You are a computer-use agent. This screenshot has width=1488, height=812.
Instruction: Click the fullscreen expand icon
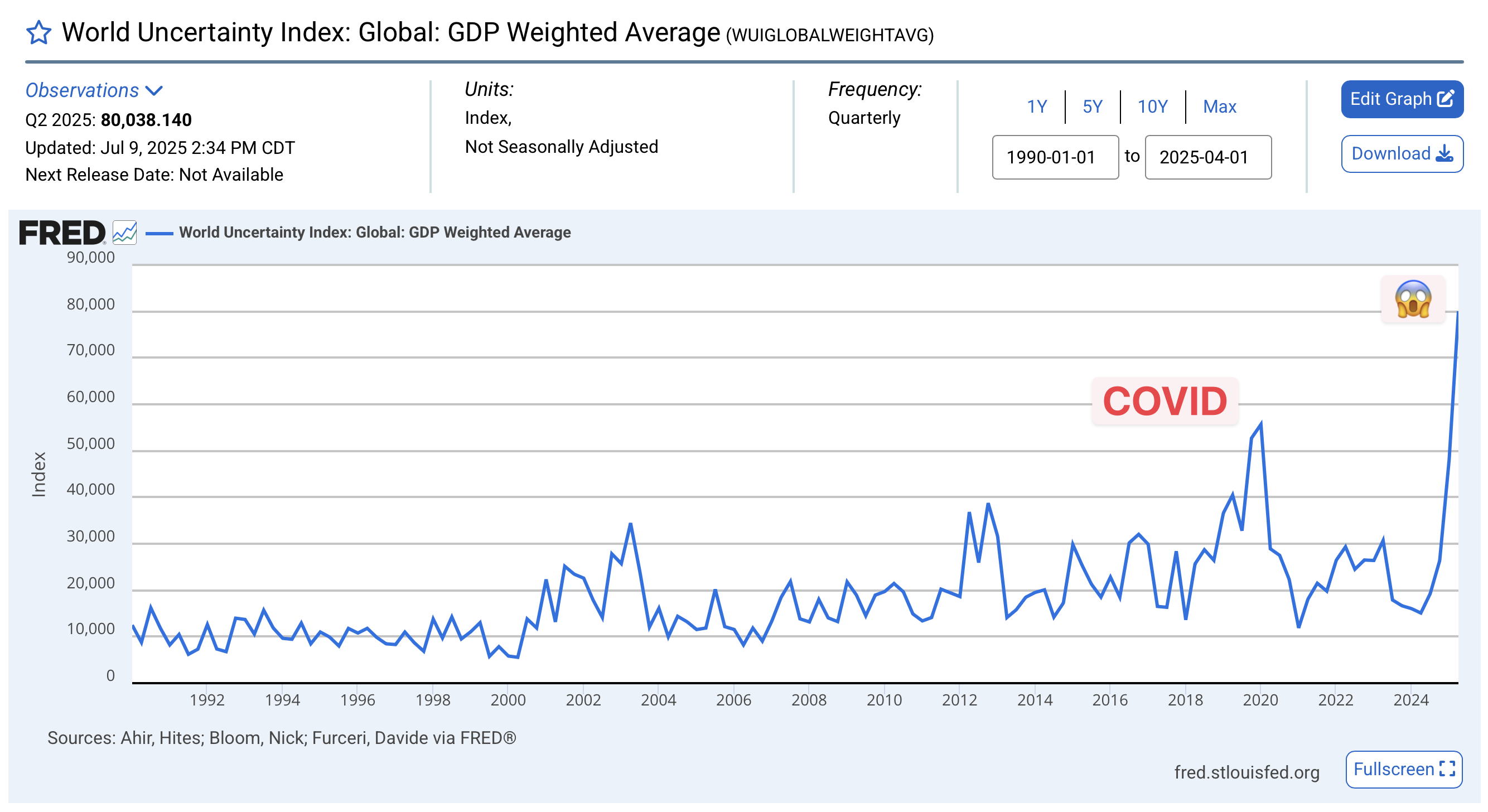(x=1447, y=768)
